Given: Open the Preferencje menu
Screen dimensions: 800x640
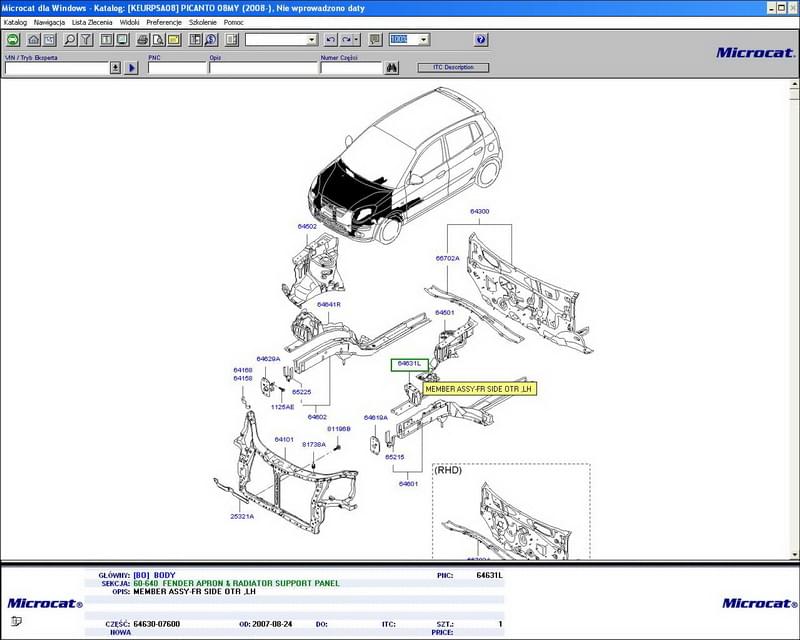Looking at the screenshot, I should (x=164, y=22).
